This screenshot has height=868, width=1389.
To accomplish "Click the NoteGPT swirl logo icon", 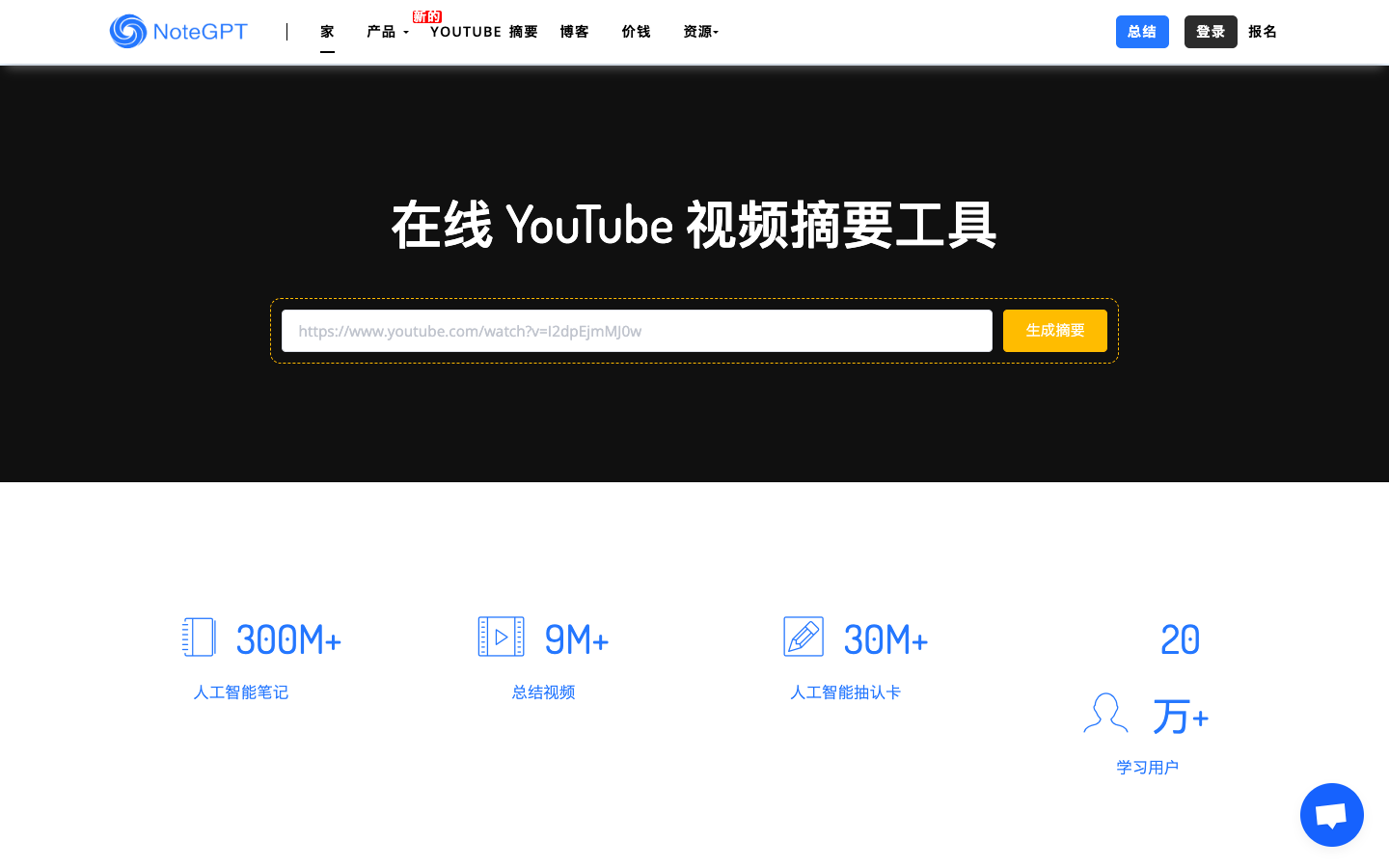I will [128, 32].
